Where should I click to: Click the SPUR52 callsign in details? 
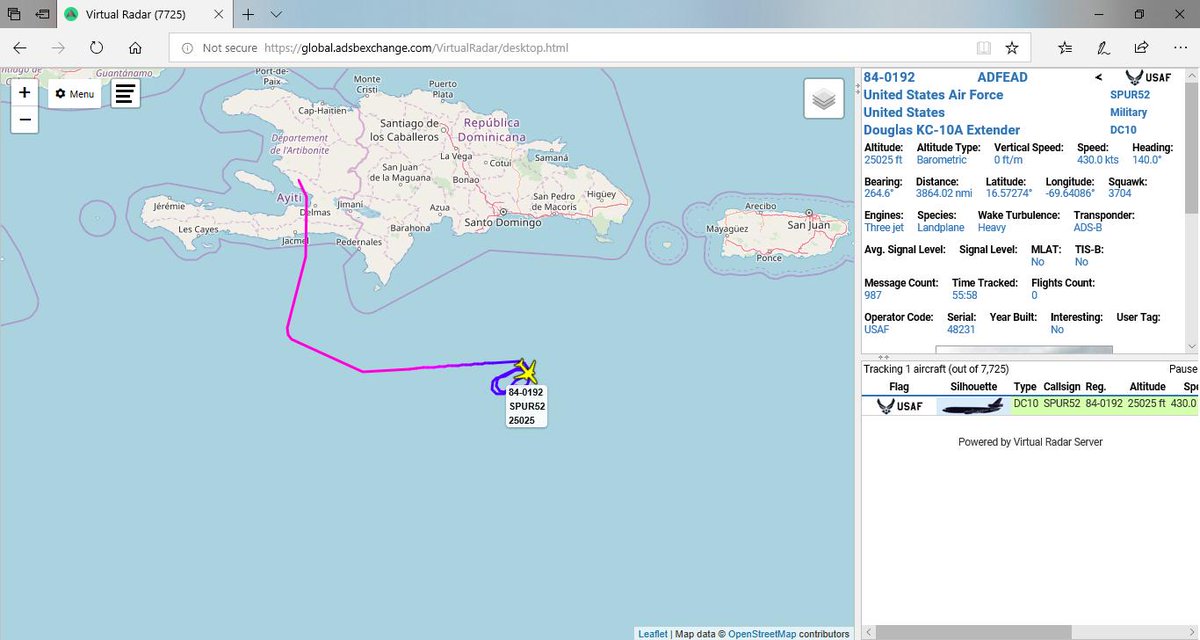pos(1128,95)
